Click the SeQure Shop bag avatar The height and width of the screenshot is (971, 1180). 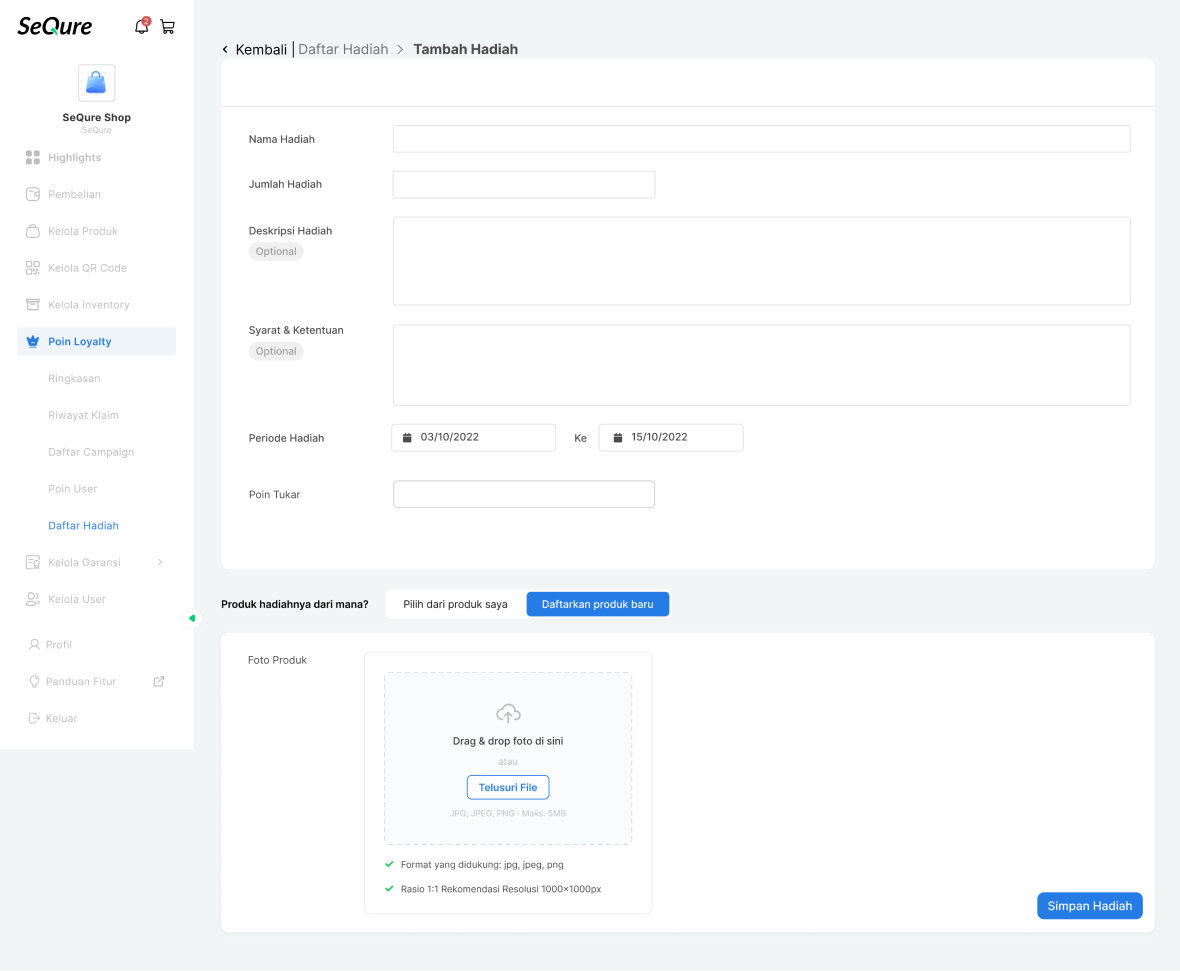point(96,83)
